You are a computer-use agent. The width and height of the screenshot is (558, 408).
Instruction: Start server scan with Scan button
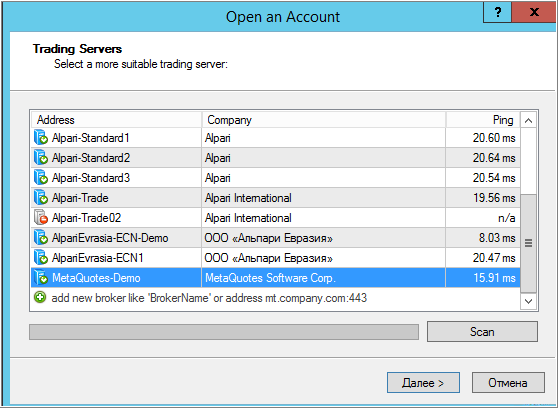[x=482, y=332]
